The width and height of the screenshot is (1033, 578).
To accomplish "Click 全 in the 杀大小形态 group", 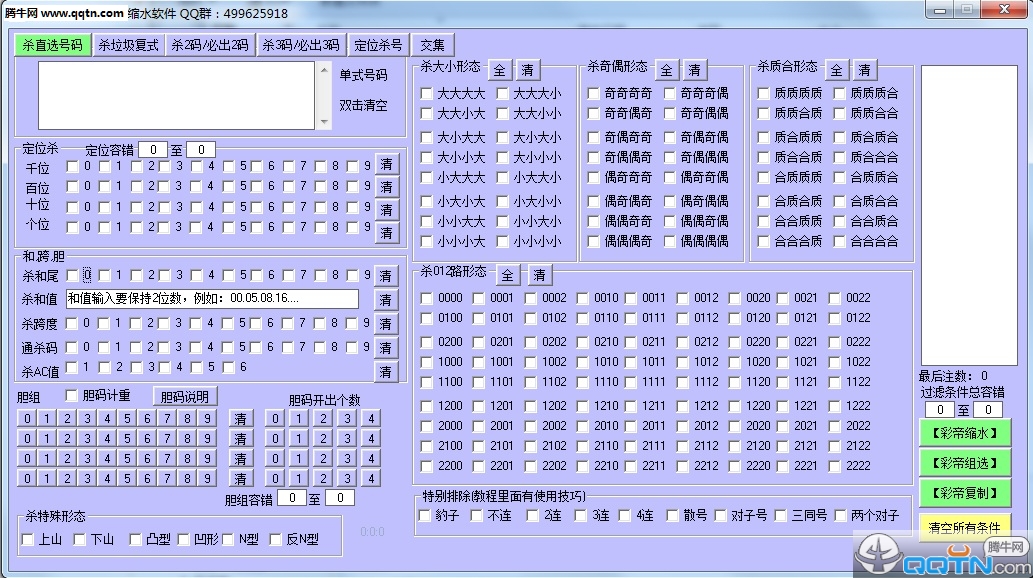I will tap(500, 69).
